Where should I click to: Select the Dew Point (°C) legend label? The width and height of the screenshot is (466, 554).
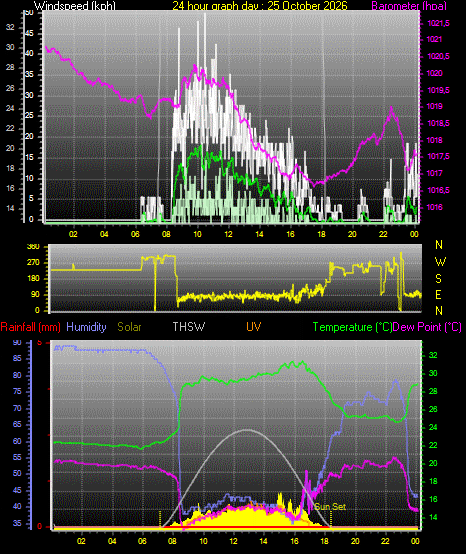(x=427, y=327)
